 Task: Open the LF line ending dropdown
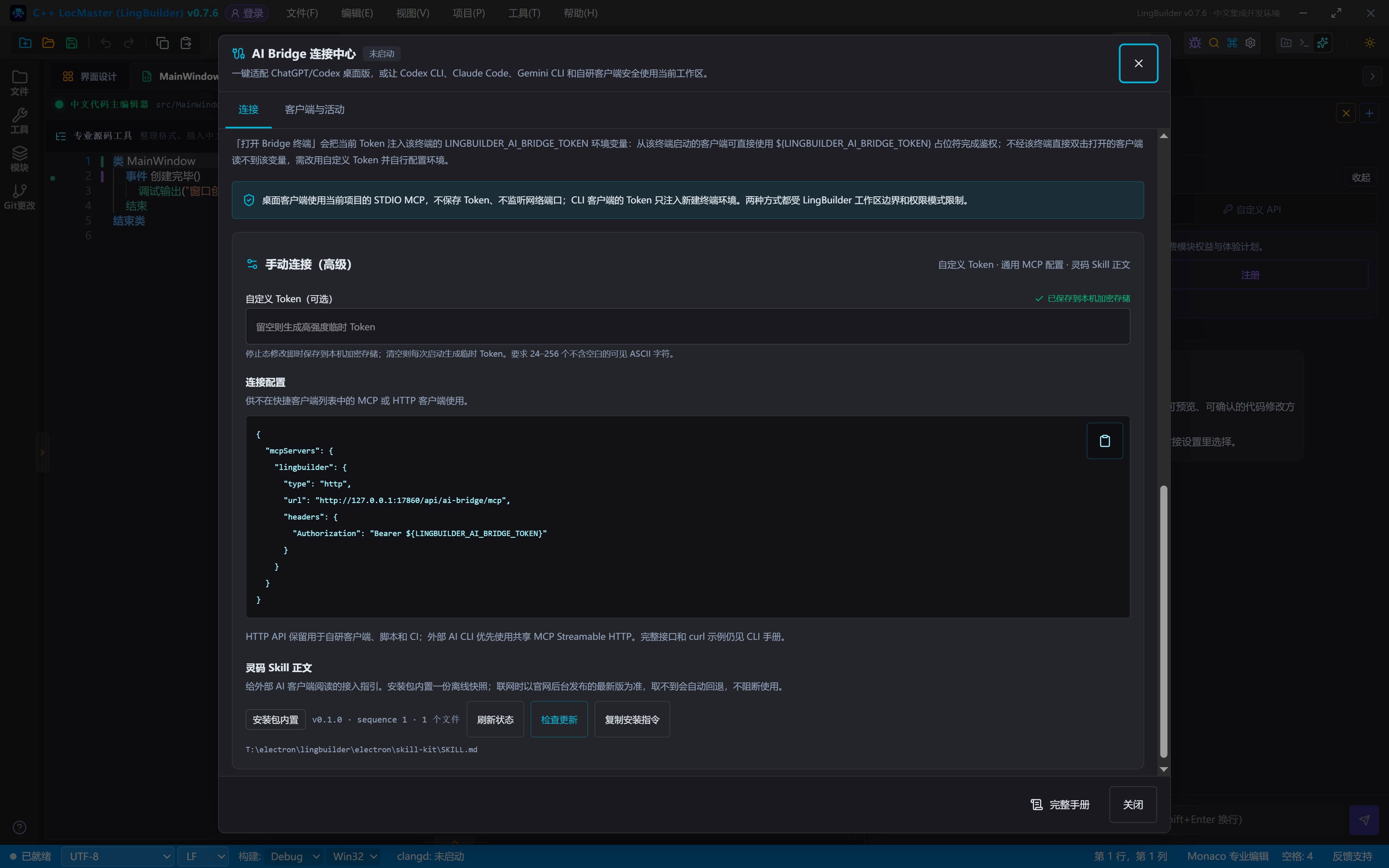pyautogui.click(x=203, y=856)
